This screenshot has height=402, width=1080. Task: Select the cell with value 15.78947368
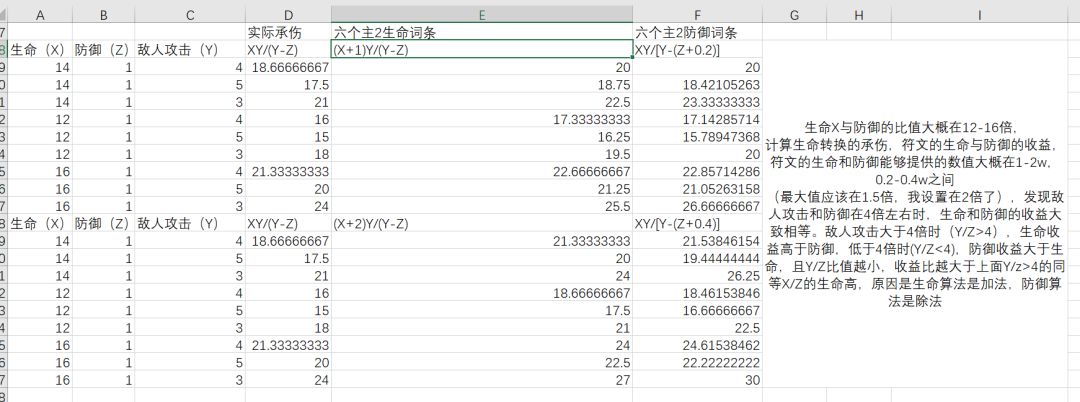pos(697,137)
